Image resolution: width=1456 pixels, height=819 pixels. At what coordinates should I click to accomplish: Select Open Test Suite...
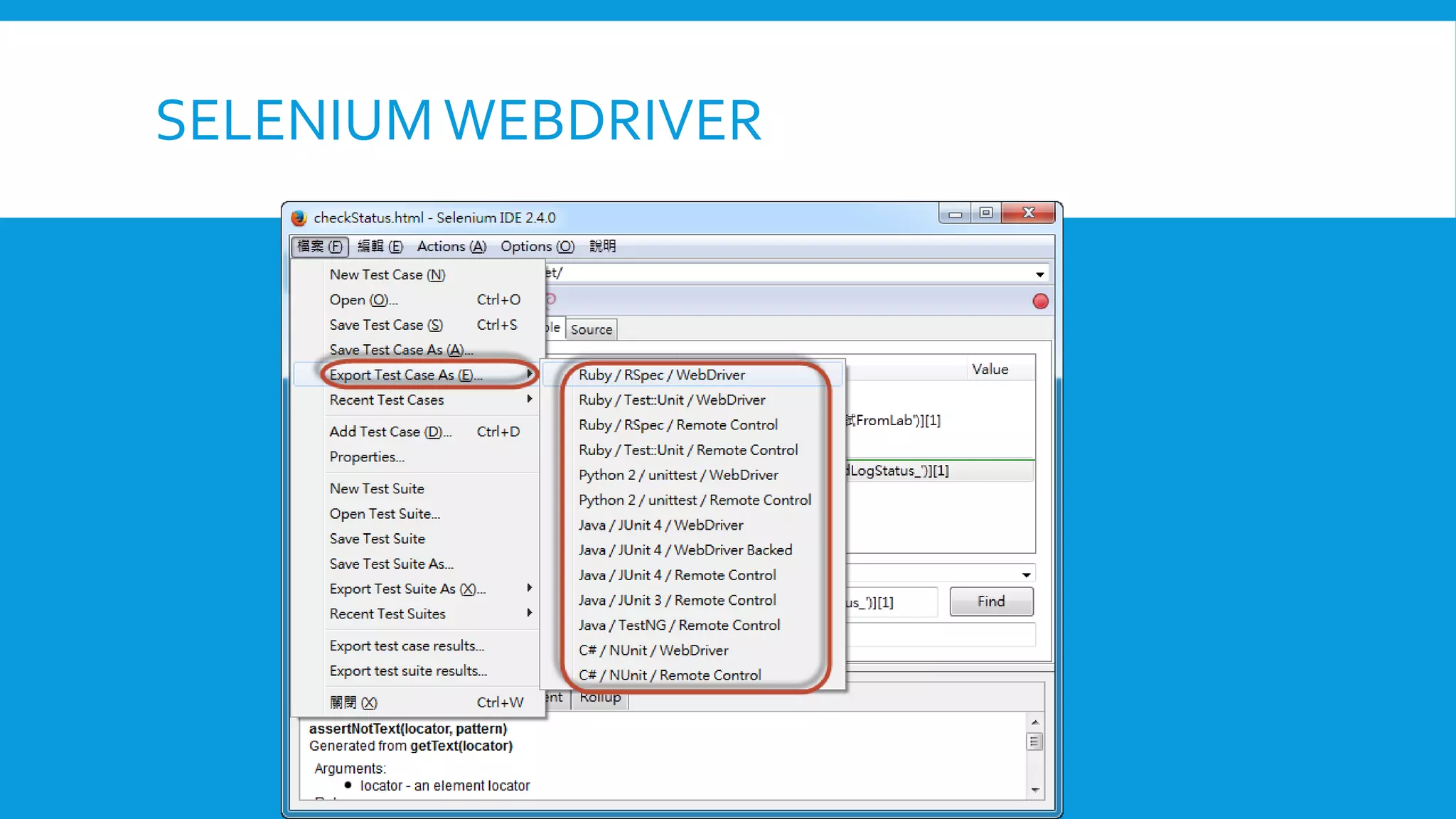pyautogui.click(x=417, y=514)
